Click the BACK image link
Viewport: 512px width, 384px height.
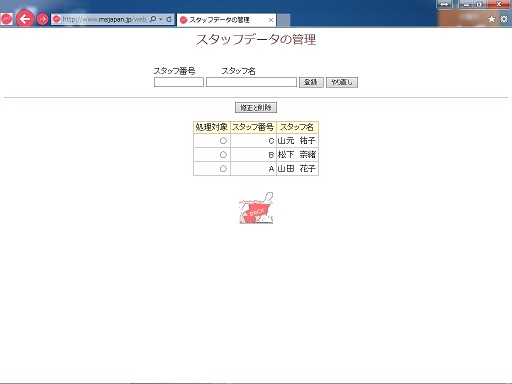point(256,208)
